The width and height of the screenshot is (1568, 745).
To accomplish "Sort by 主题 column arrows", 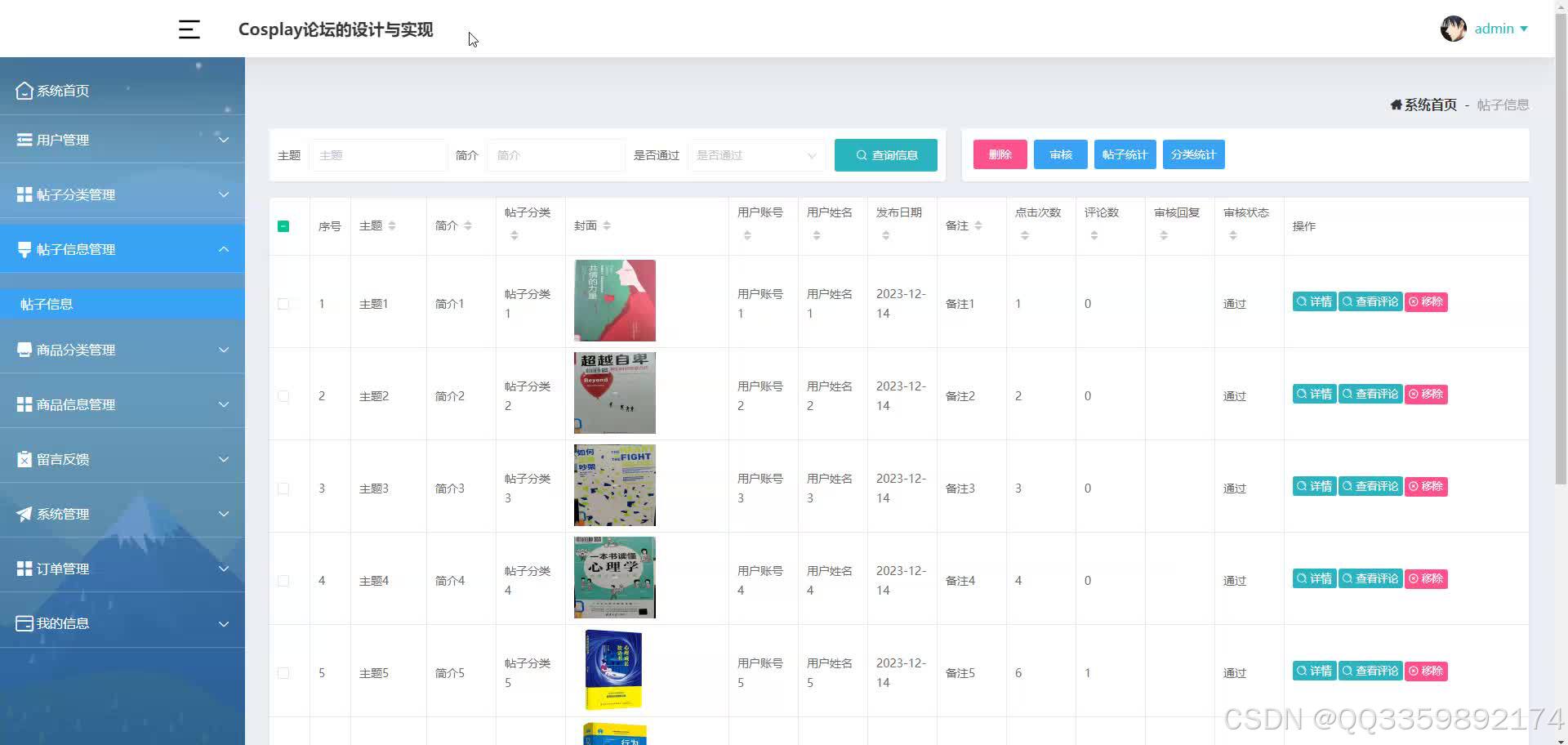I will pyautogui.click(x=392, y=226).
